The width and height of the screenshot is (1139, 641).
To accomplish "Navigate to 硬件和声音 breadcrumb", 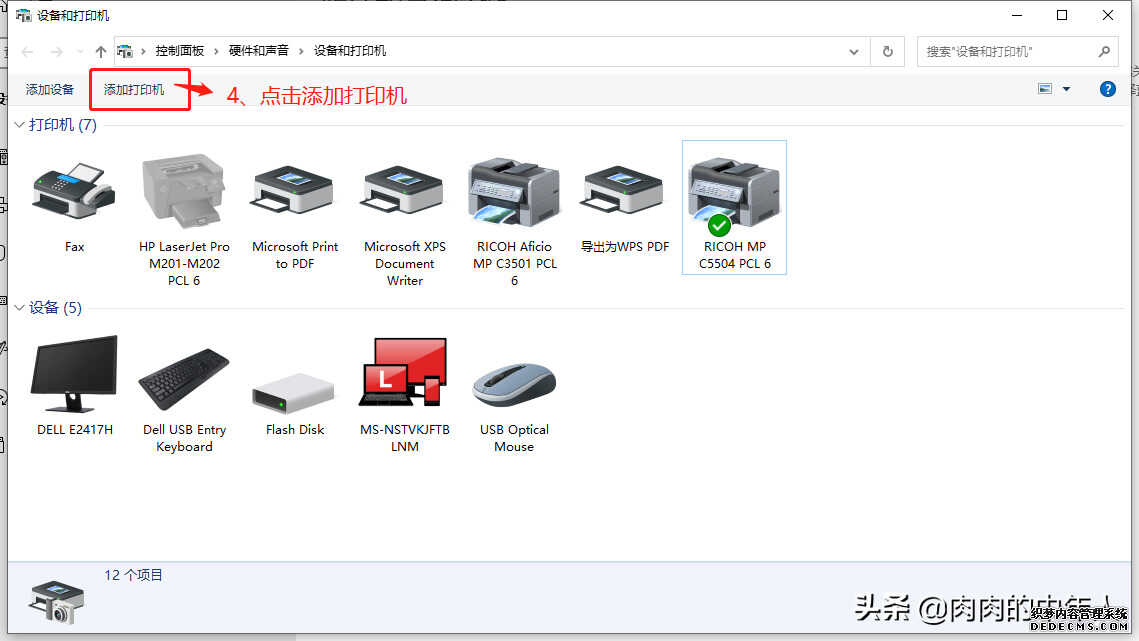I will point(259,51).
